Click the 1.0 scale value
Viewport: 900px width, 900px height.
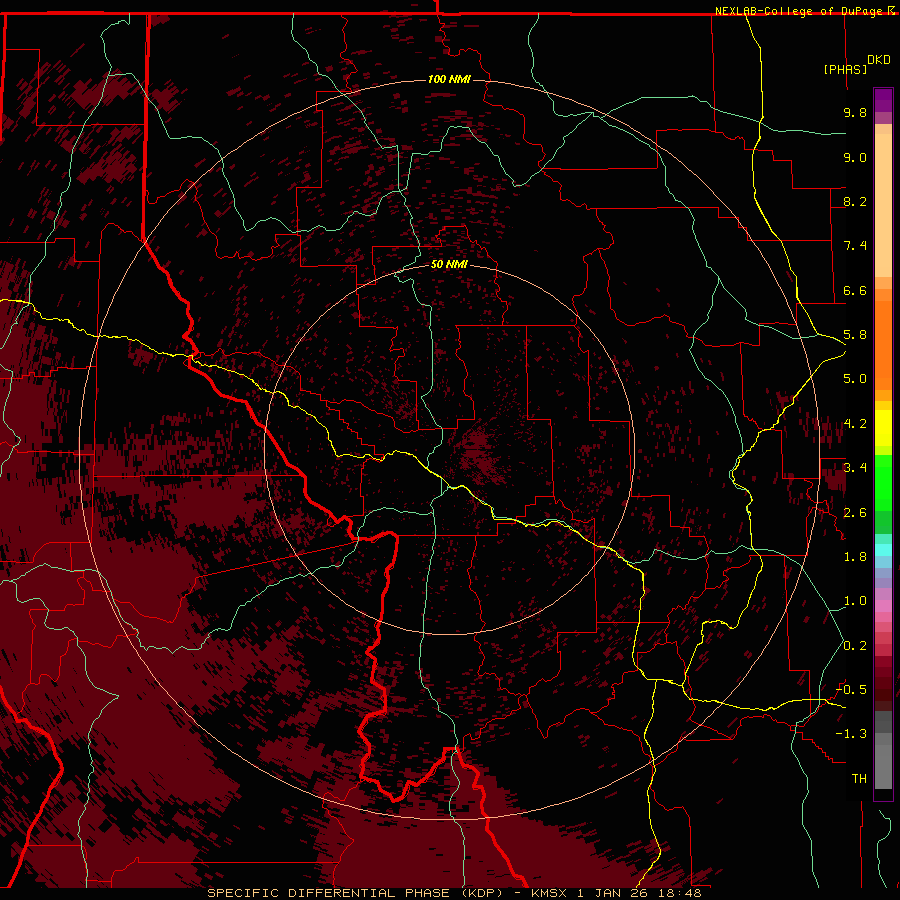pyautogui.click(x=855, y=601)
